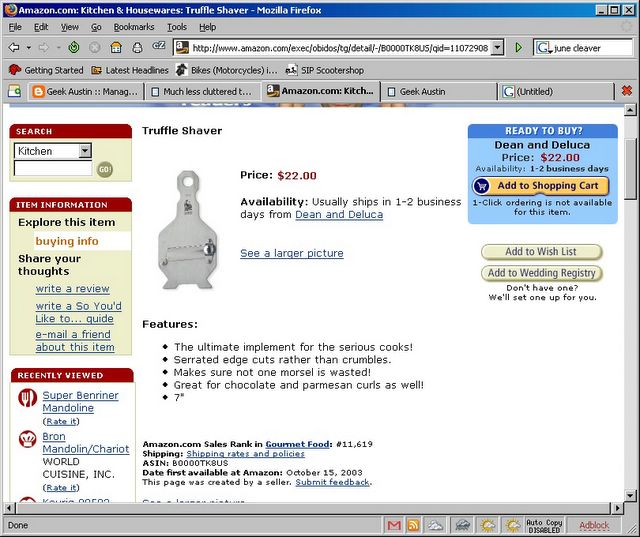
Task: Open the Back history dropdown arrow
Action: (x=29, y=48)
